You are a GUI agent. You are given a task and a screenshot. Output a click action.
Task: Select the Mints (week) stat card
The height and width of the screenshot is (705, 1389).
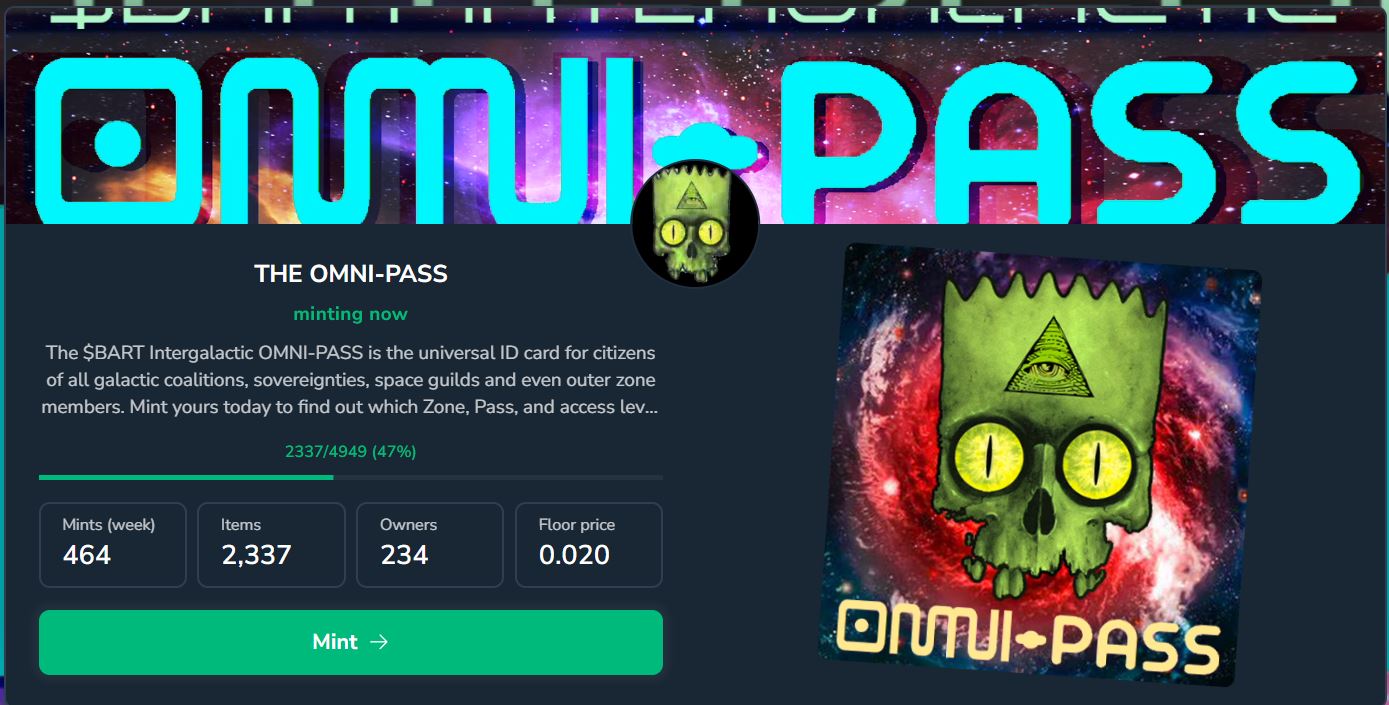(113, 545)
